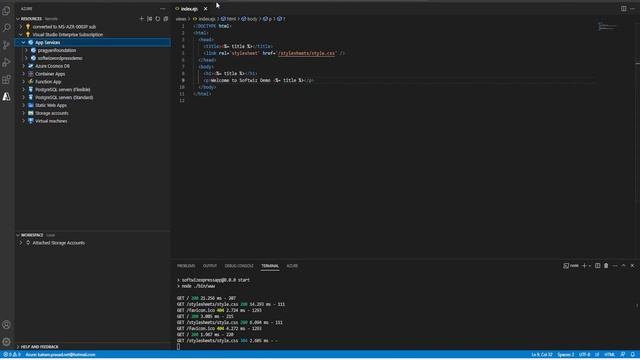The height and width of the screenshot is (360, 640).
Task: Expand the Azure Cosmos DB node
Action: tap(24, 66)
